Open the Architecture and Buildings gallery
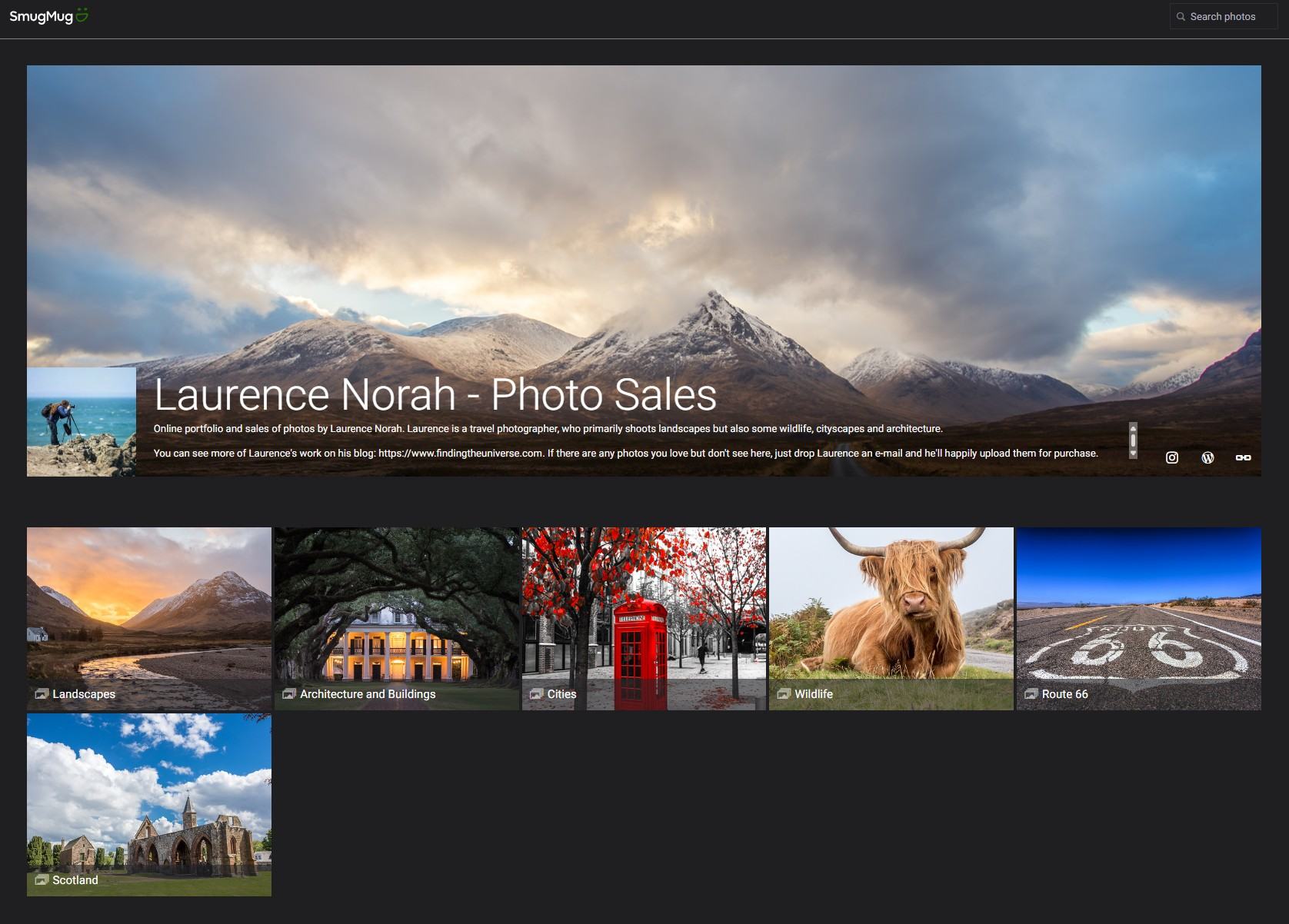The width and height of the screenshot is (1289, 924). click(x=396, y=607)
